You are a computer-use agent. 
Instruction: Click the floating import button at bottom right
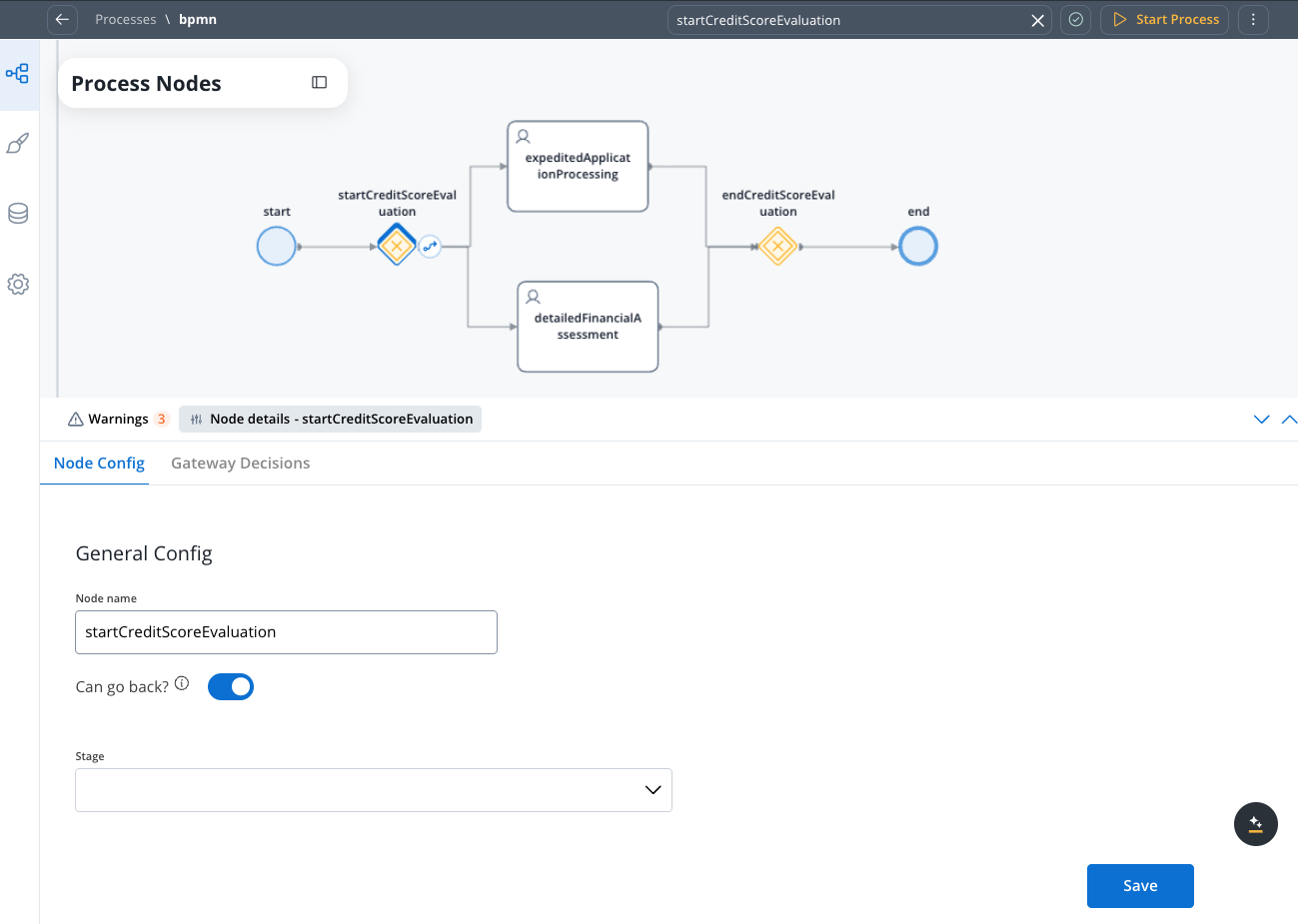pos(1255,824)
